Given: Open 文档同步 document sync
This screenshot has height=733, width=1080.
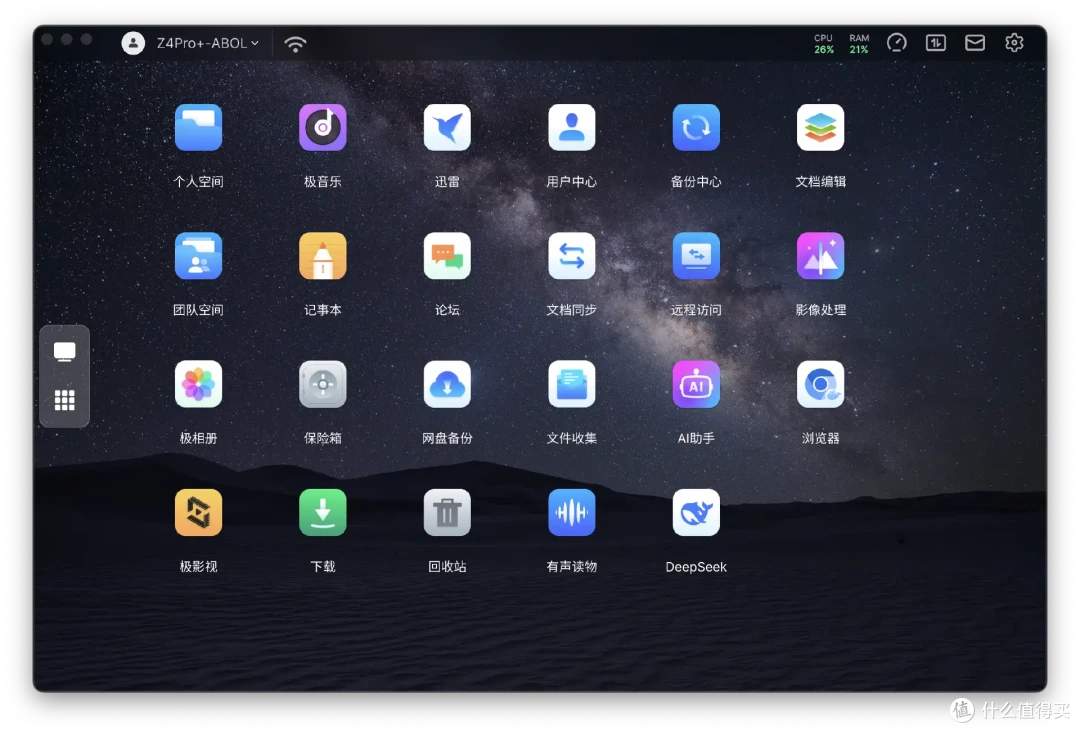Looking at the screenshot, I should tap(572, 256).
